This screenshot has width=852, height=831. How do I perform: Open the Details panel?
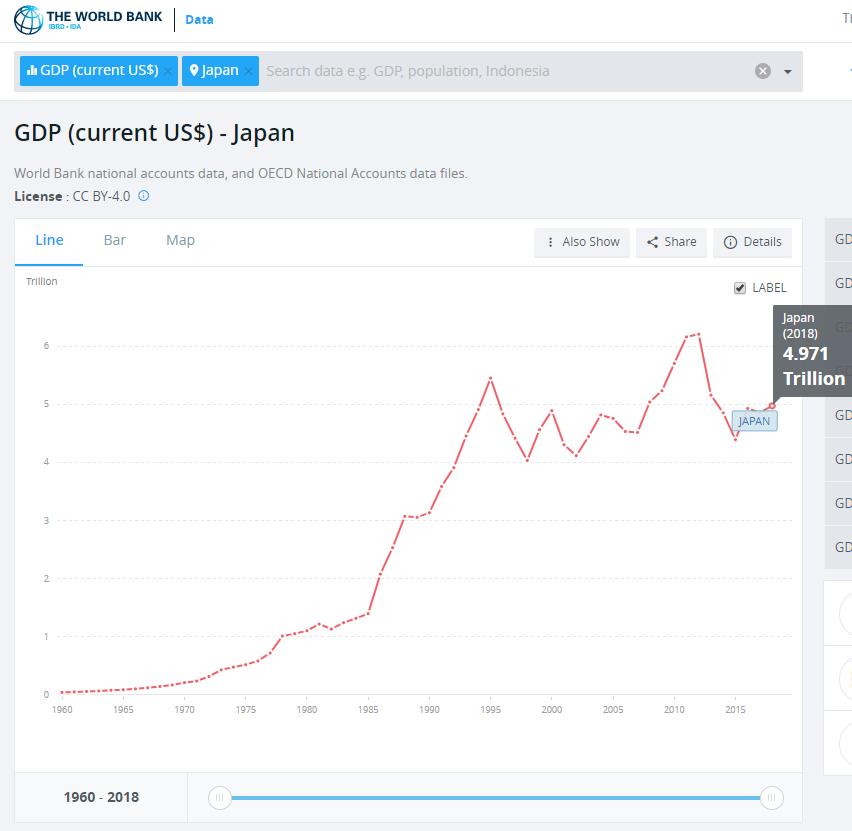pyautogui.click(x=752, y=242)
